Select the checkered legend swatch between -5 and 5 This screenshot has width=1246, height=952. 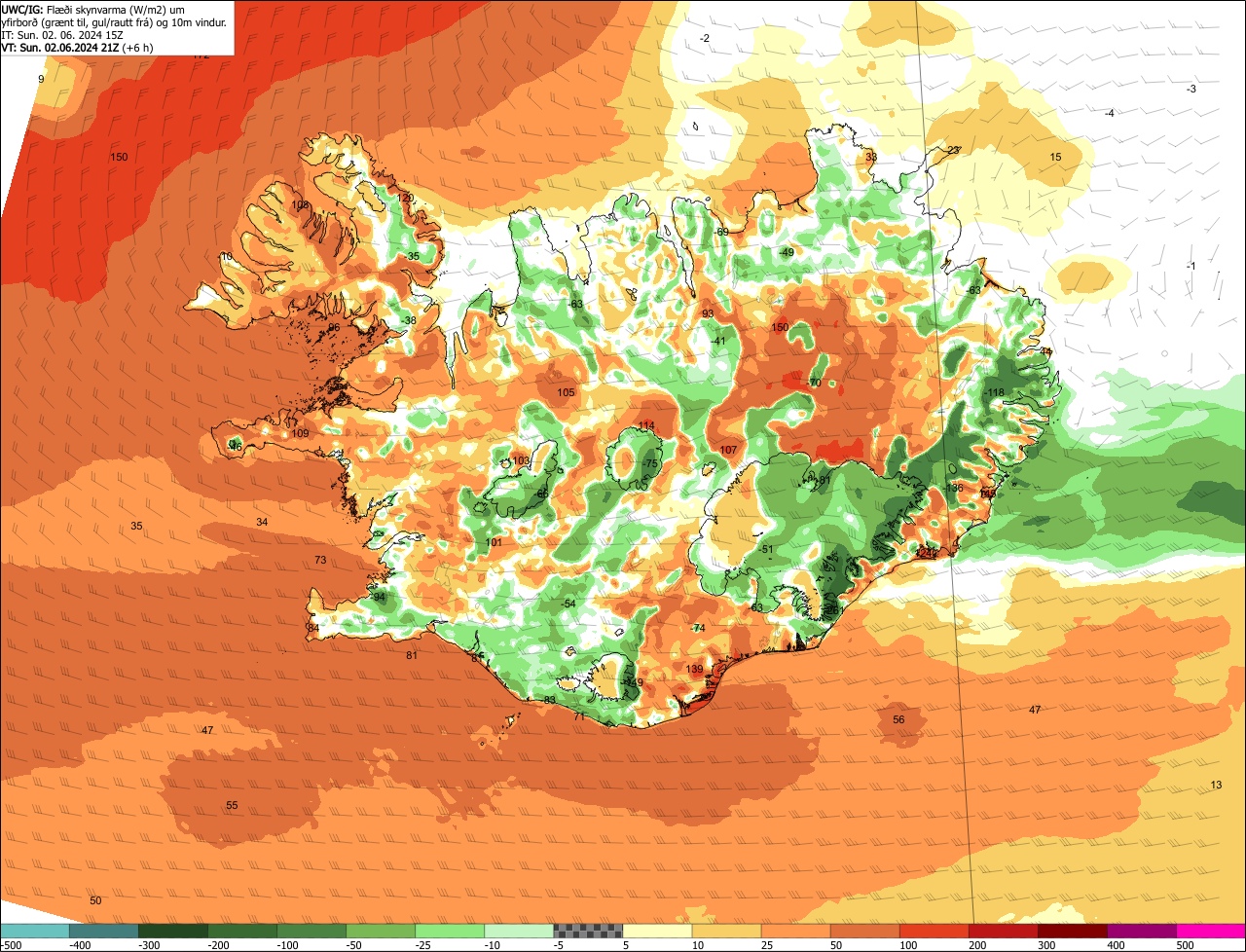(x=588, y=931)
